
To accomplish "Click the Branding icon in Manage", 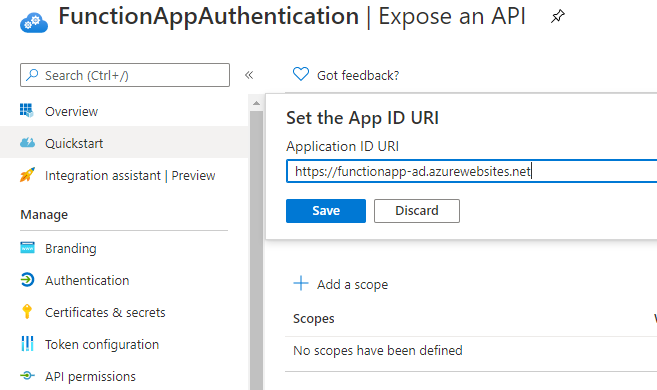I will pos(27,248).
